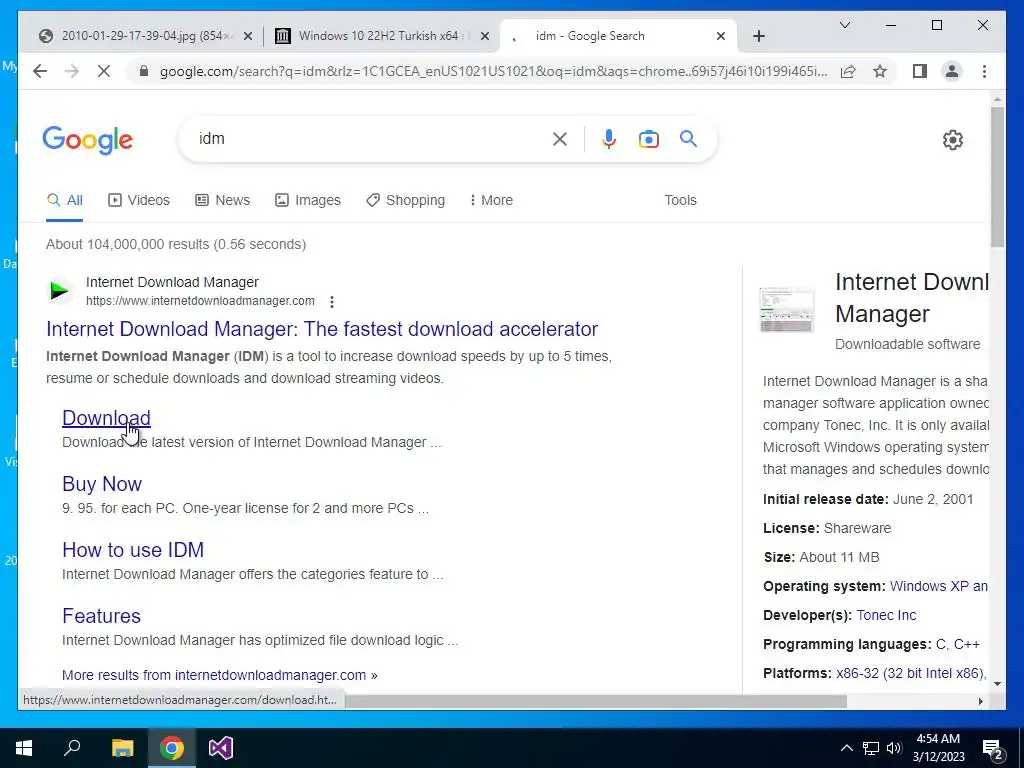Click the address bar URL
The width and height of the screenshot is (1024, 768).
pyautogui.click(x=493, y=71)
